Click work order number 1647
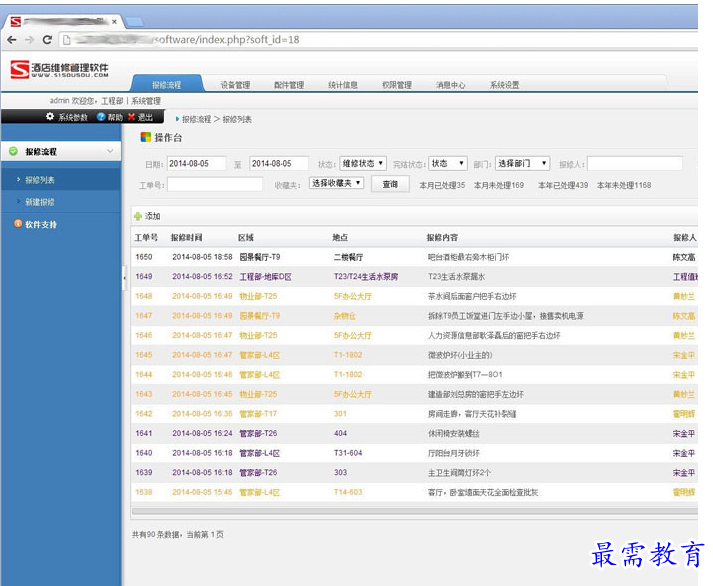Screen dimensions: 713x586 pyautogui.click(x=144, y=316)
